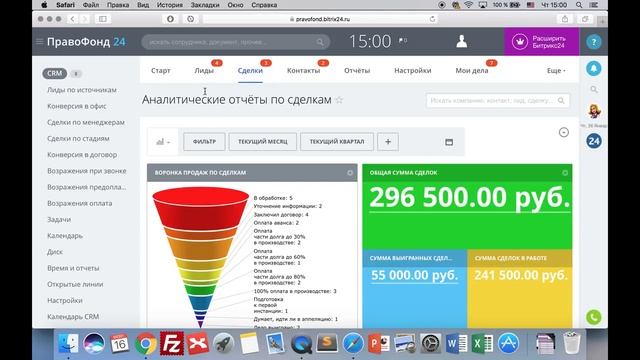Open chart type dropdown in filter bar
The image size is (640, 360).
tap(163, 142)
